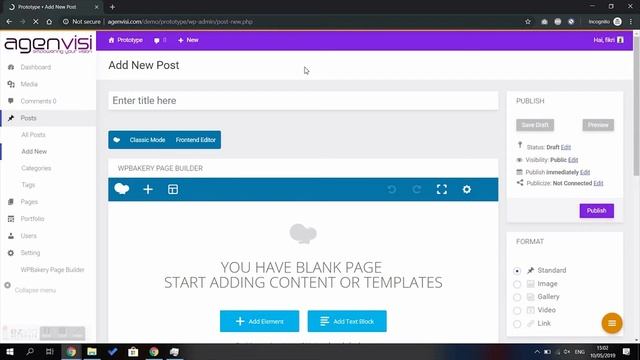640x360 pixels.
Task: Stop page loading in browser toolbar
Action: click(36, 22)
